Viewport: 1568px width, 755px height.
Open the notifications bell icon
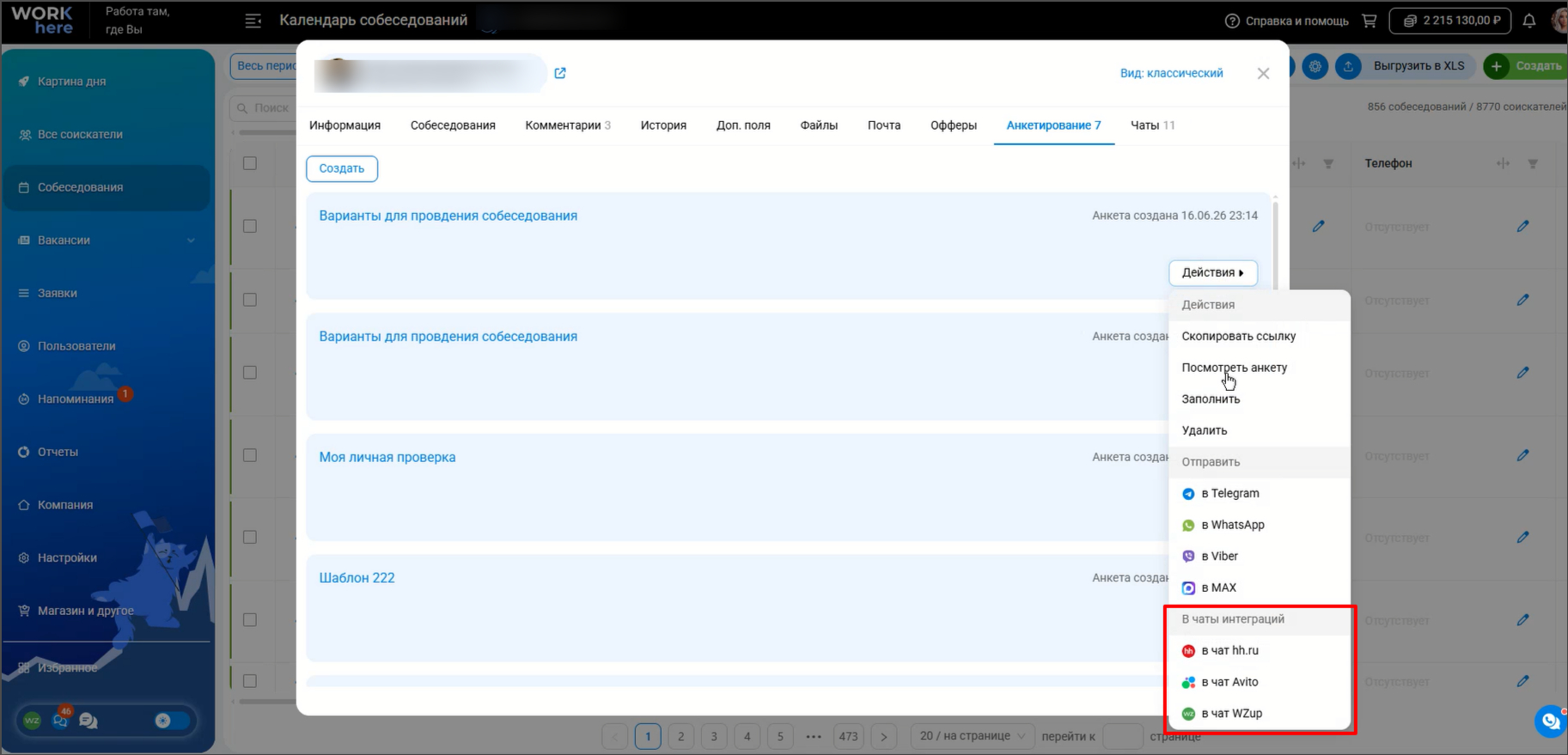[1529, 21]
